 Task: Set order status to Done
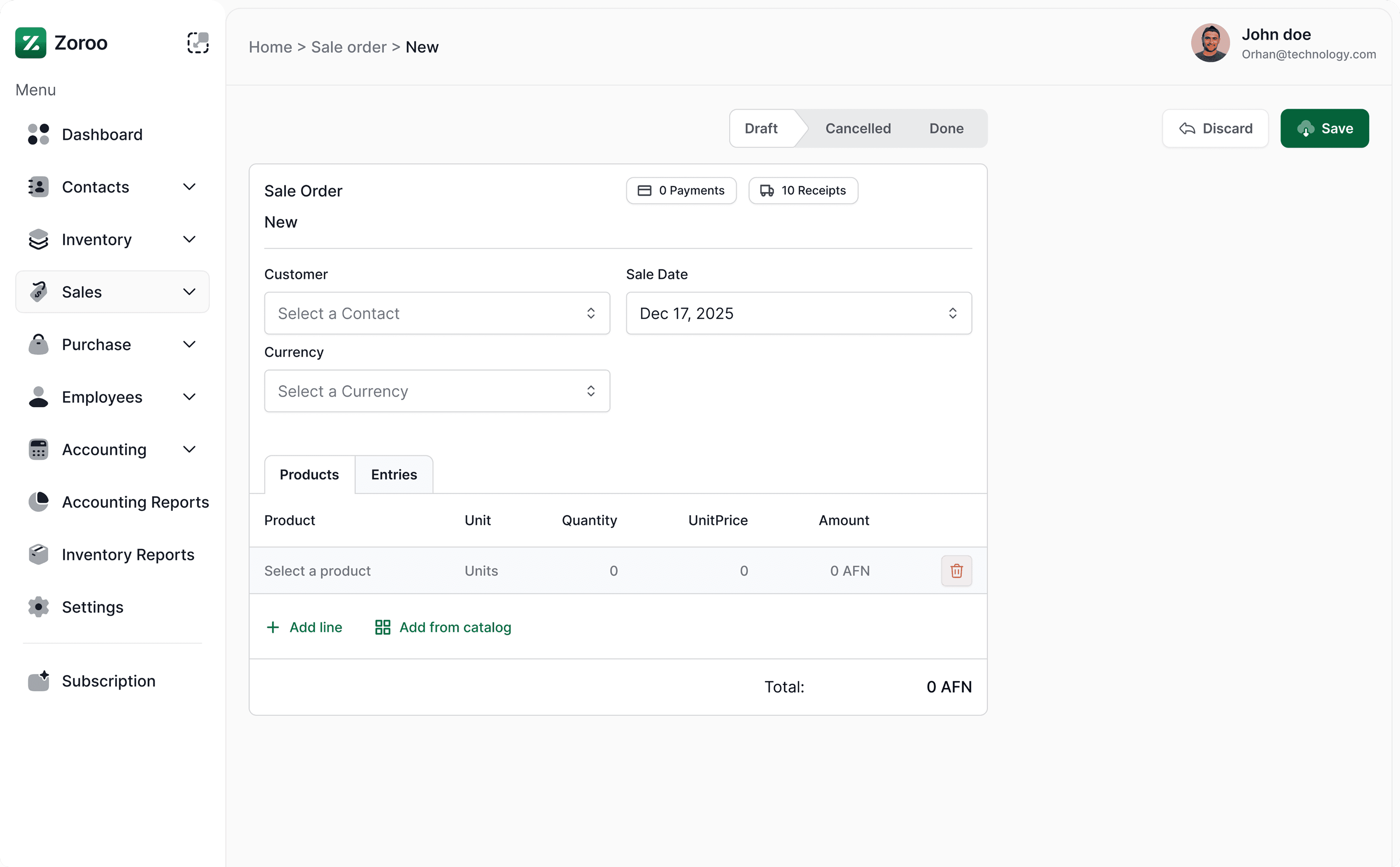(x=945, y=128)
